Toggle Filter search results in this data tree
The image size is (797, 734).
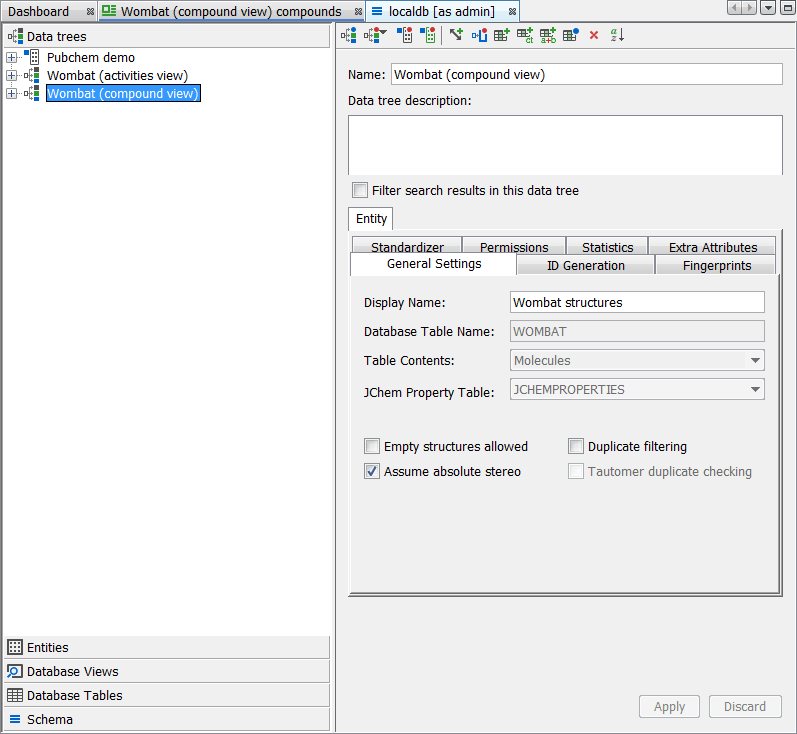point(360,190)
